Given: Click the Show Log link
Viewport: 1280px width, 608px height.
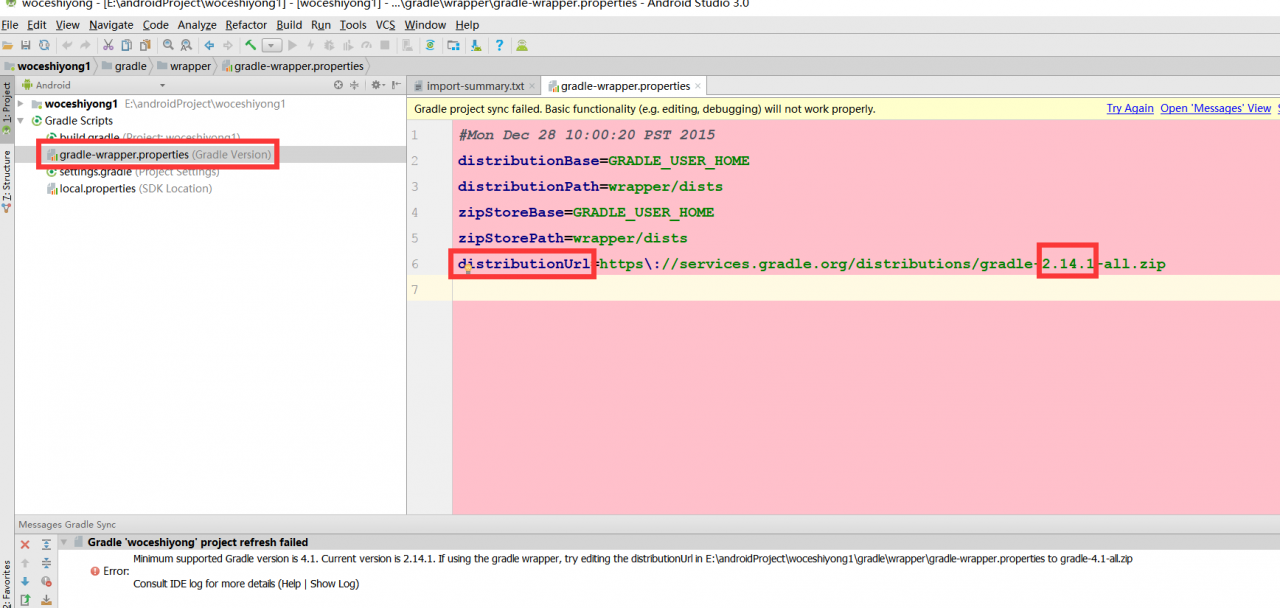Looking at the screenshot, I should point(334,584).
